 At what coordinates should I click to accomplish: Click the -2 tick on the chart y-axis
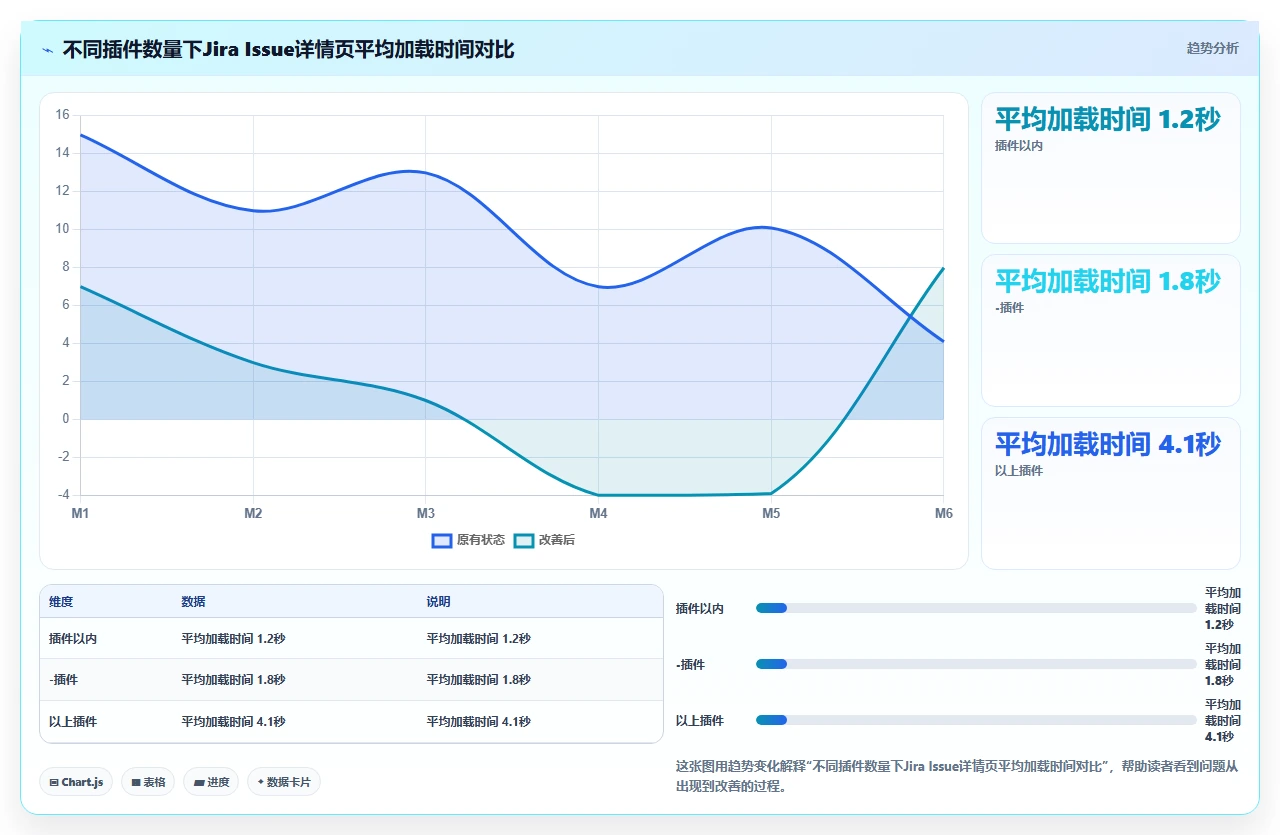tap(64, 457)
